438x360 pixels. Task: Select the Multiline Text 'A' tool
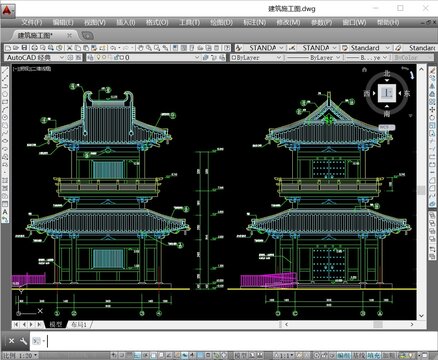pos(5,212)
